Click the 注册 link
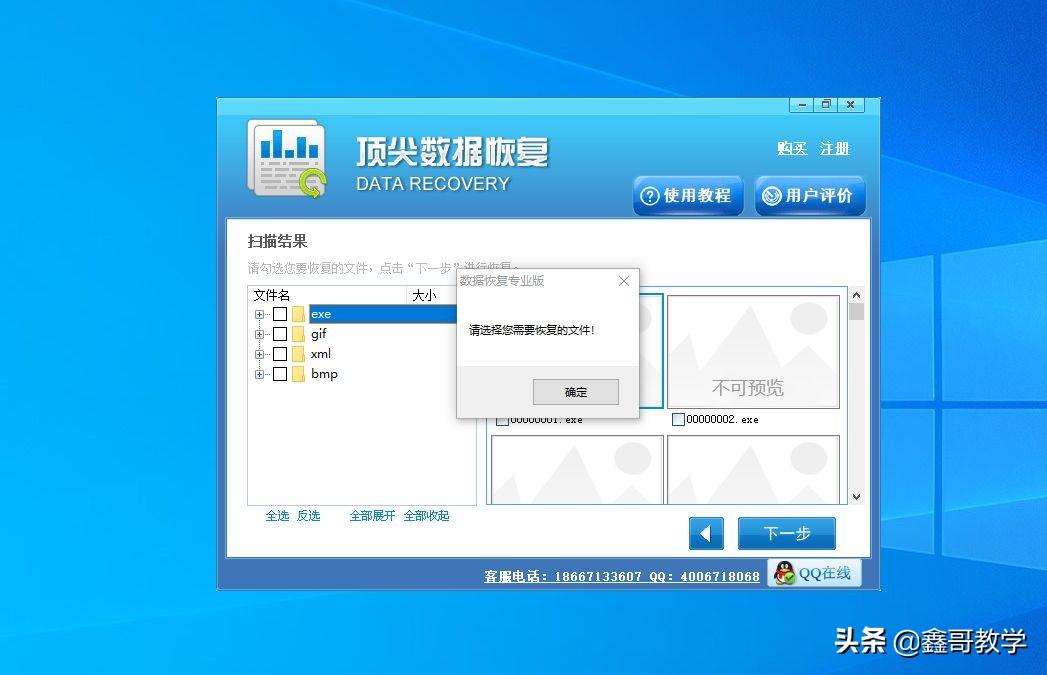This screenshot has height=675, width=1047. [x=835, y=148]
